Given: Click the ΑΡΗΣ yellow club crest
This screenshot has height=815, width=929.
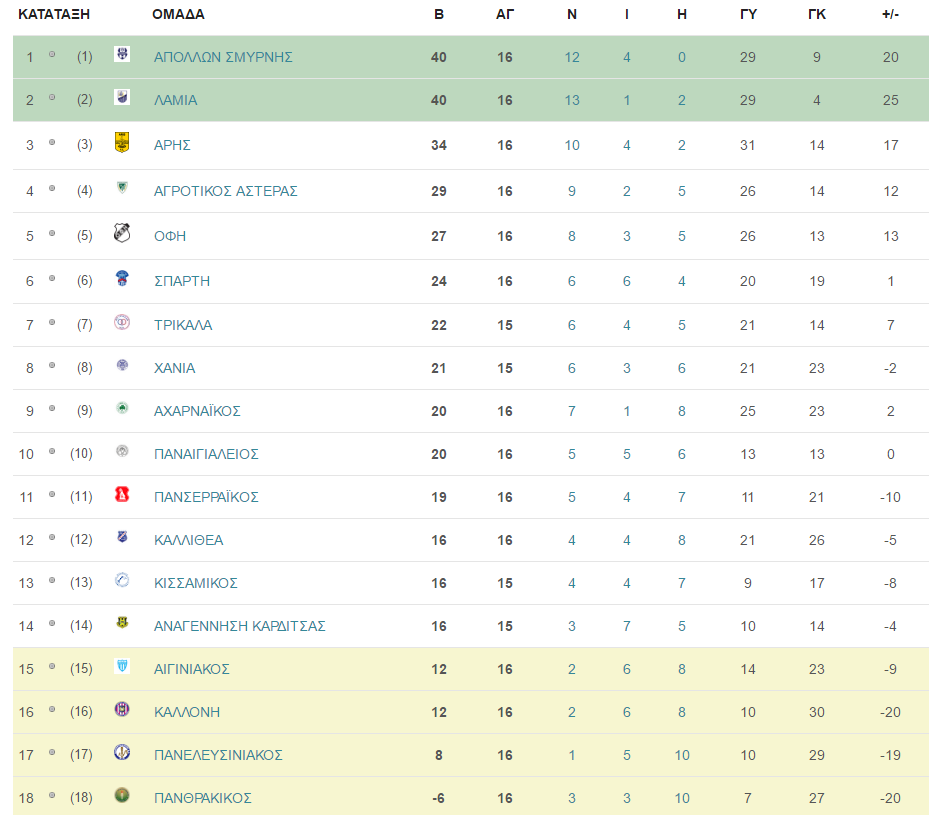Looking at the screenshot, I should point(122,143).
